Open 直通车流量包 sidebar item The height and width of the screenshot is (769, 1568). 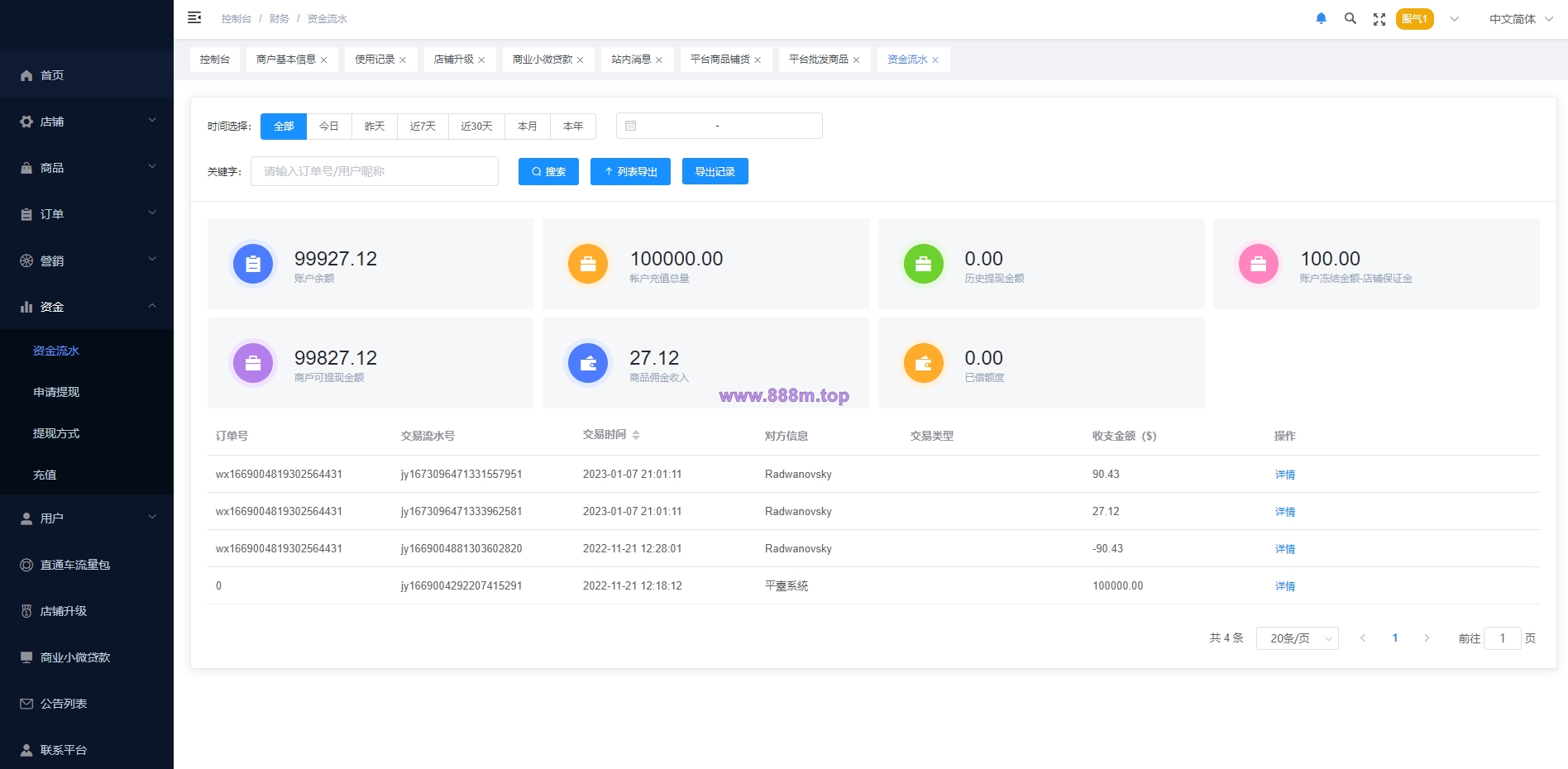87,565
